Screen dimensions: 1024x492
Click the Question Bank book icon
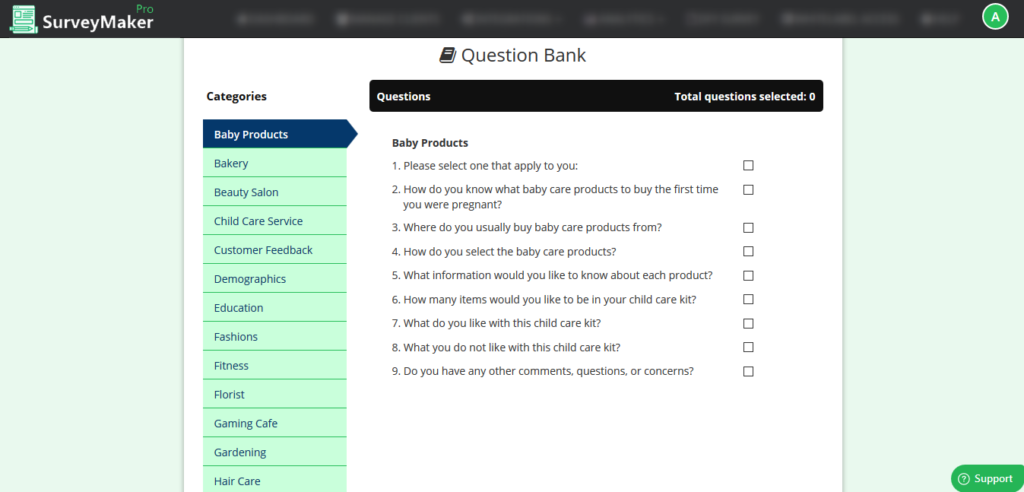pos(447,56)
